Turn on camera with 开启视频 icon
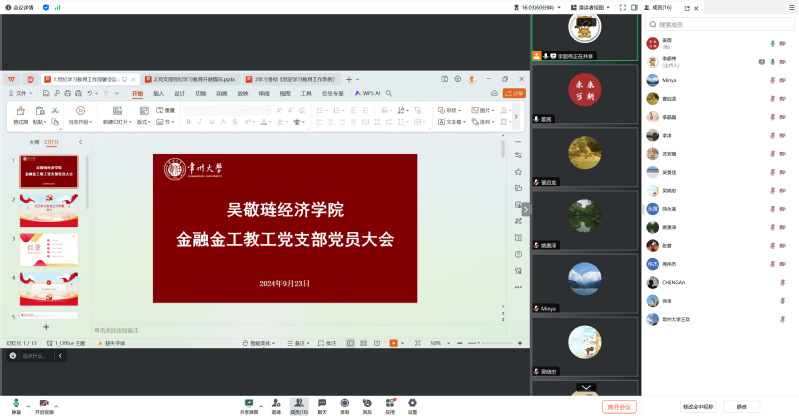This screenshot has height=416, width=799. [44, 402]
